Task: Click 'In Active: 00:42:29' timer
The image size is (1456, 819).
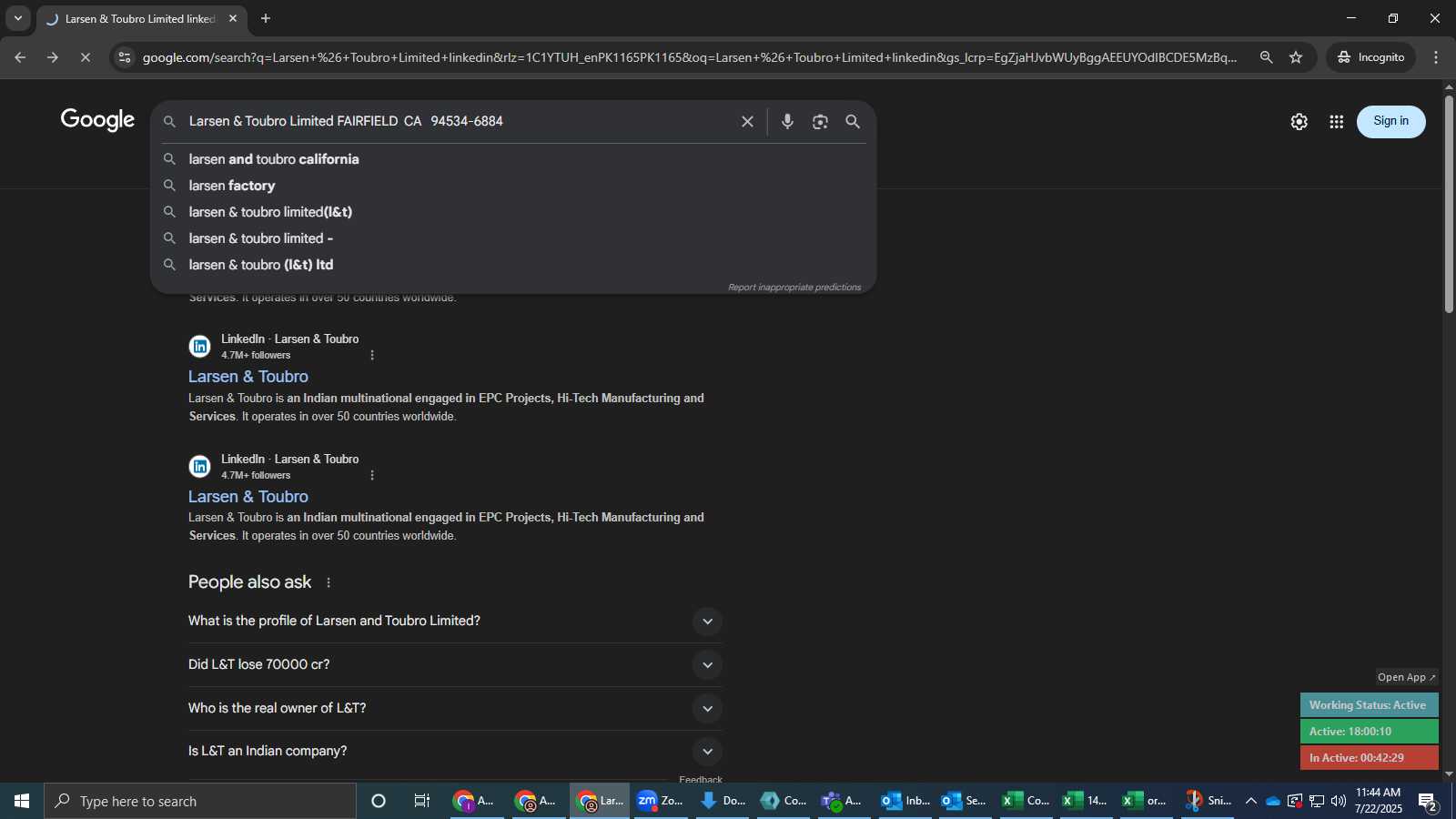Action: pos(1369,758)
